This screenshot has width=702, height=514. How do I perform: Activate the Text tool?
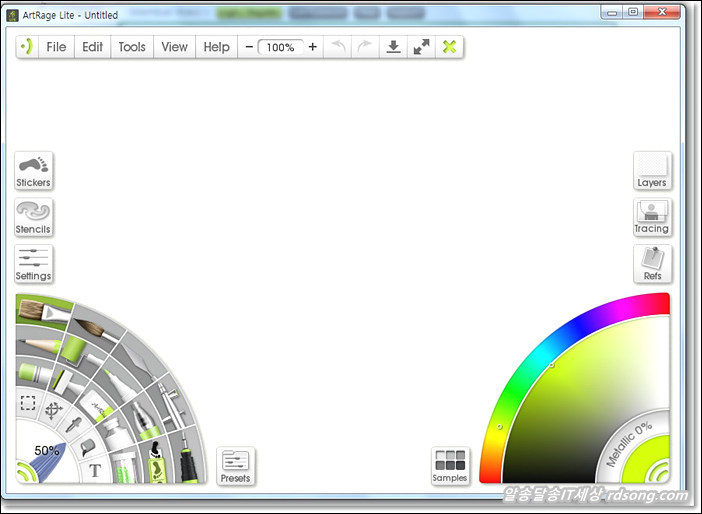pyautogui.click(x=95, y=470)
